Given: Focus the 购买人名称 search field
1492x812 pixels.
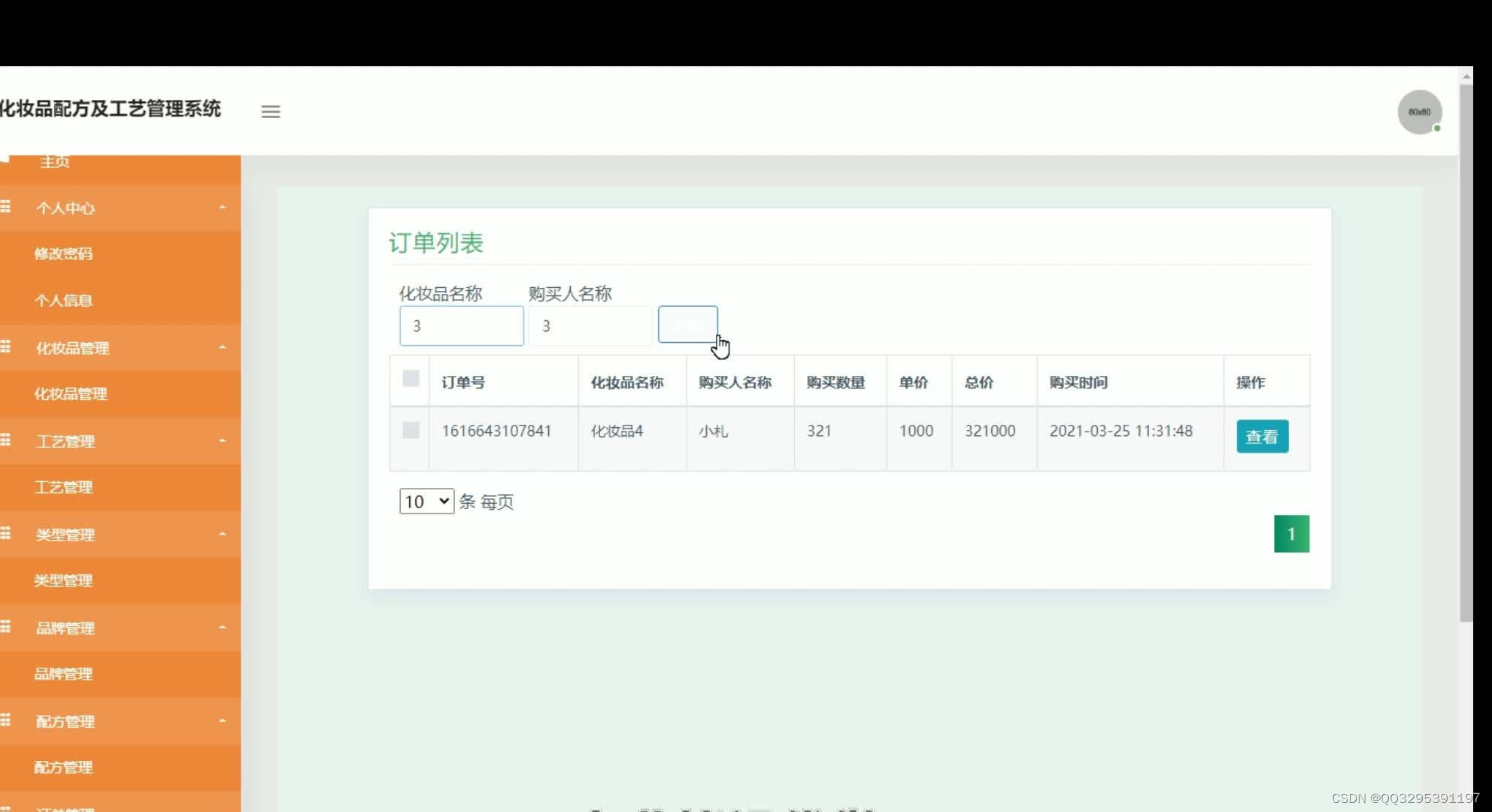Looking at the screenshot, I should click(x=590, y=326).
